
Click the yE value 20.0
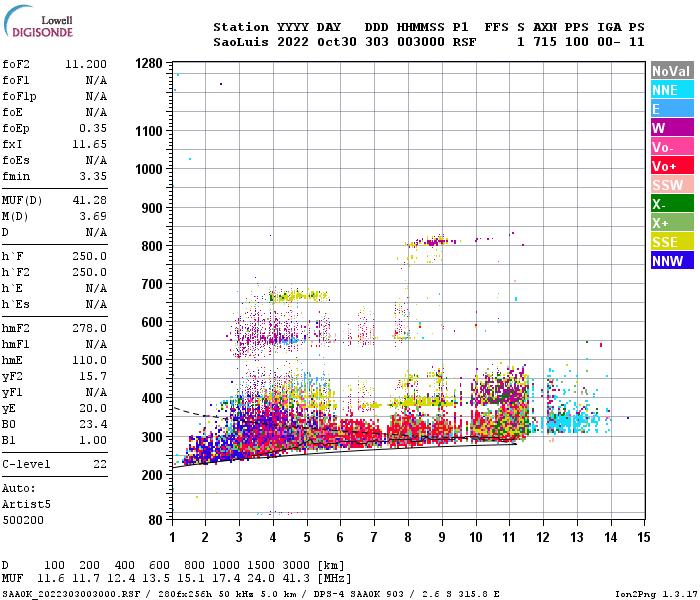click(93, 408)
